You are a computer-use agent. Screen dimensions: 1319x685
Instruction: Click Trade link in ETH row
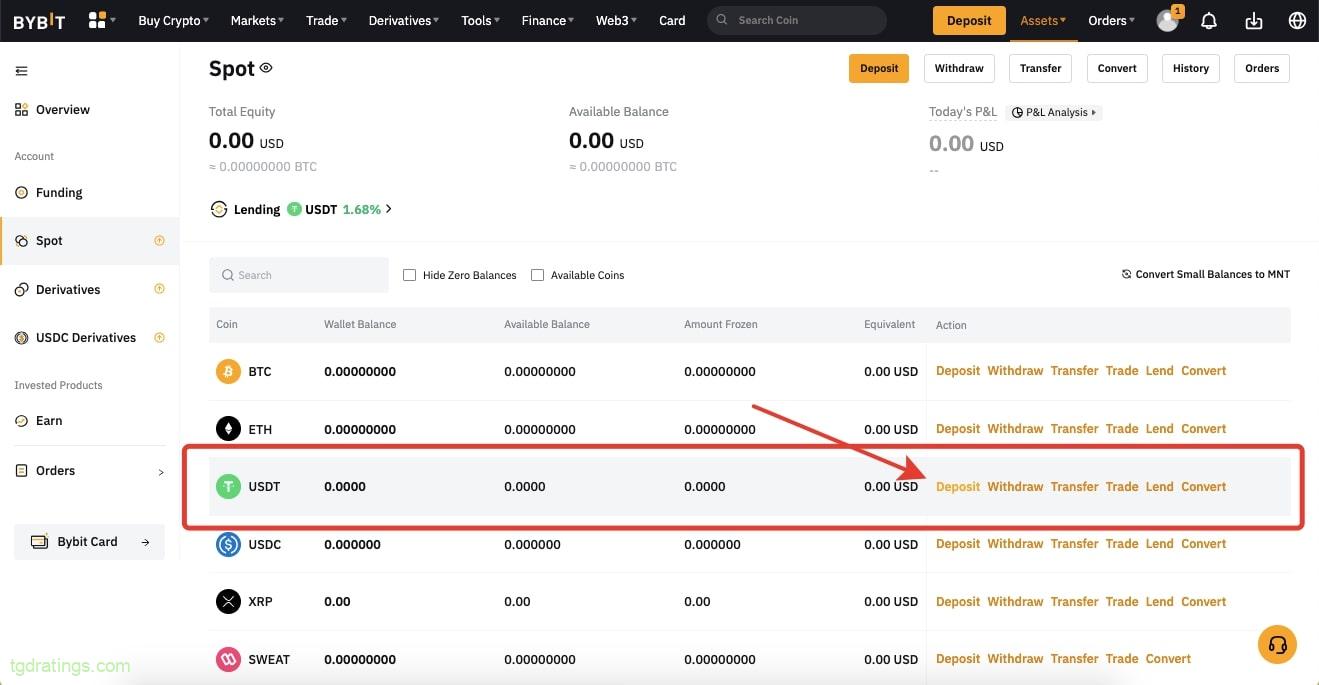click(x=1122, y=429)
